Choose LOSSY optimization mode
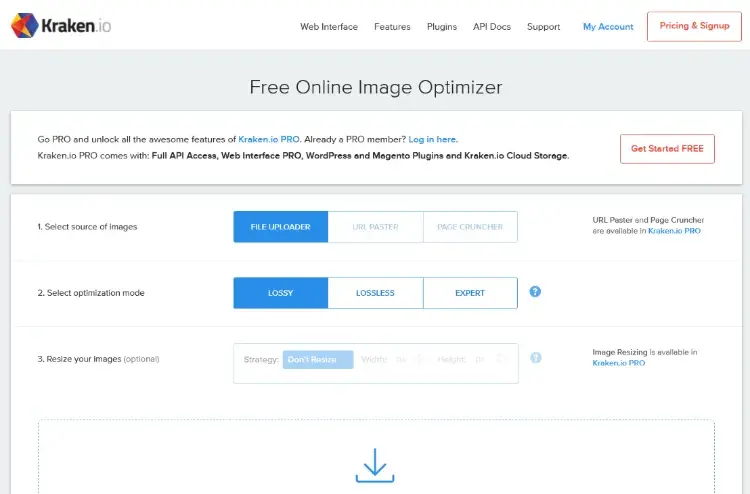Viewport: 750px width, 494px height. point(281,293)
